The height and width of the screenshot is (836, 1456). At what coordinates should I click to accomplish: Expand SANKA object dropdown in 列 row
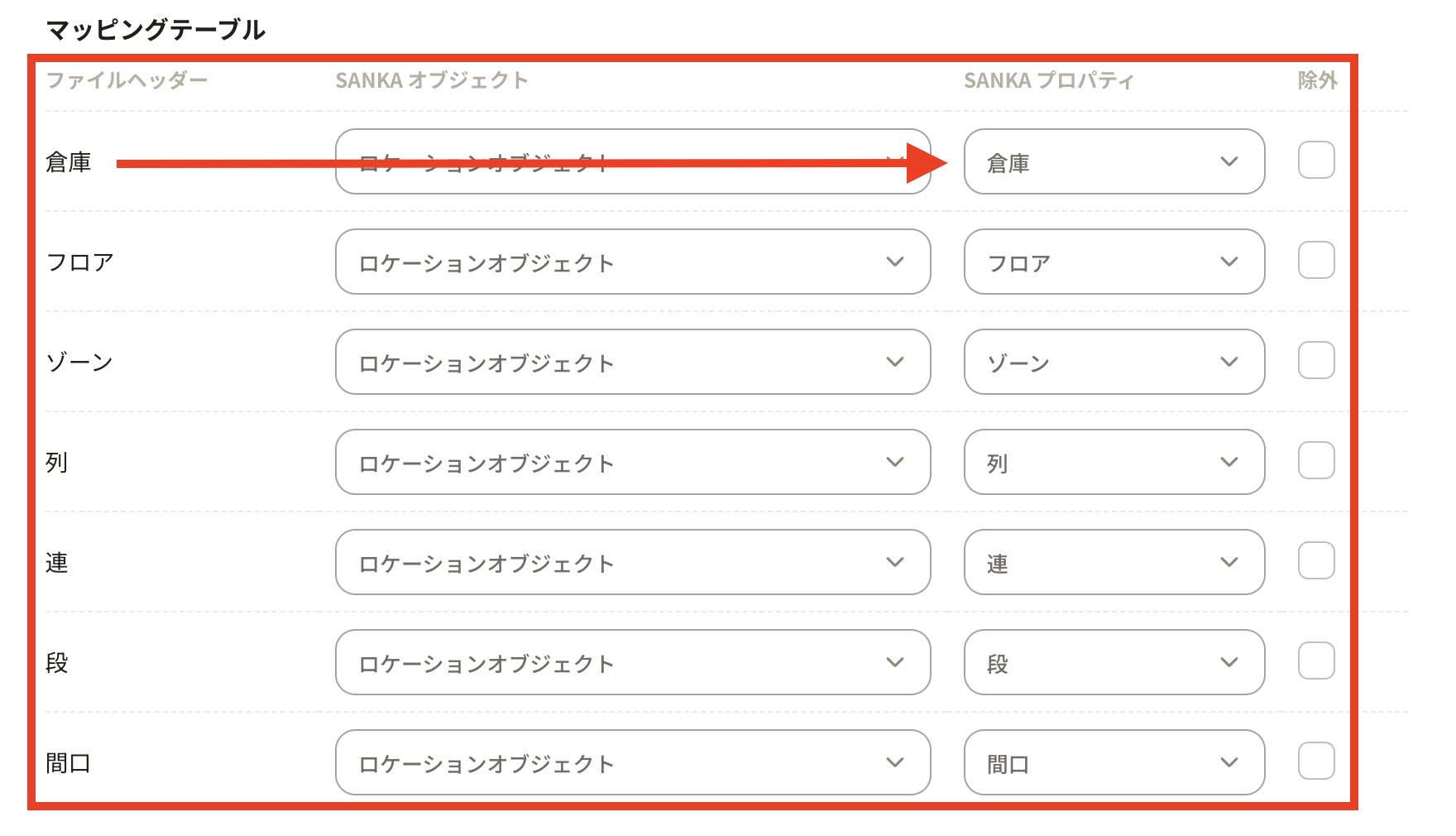click(633, 463)
